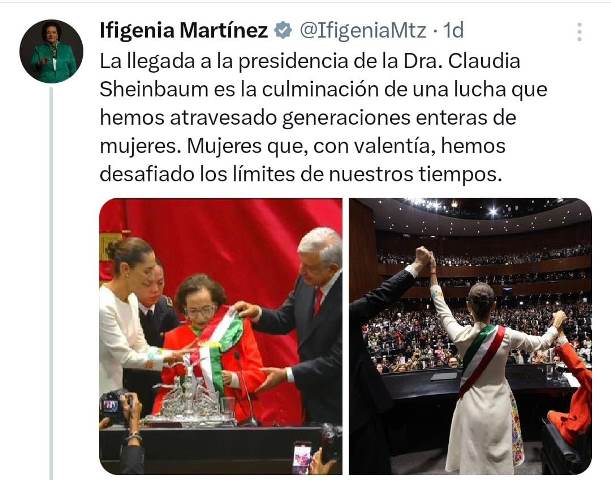This screenshot has height=480, width=611.
Task: Click the phrase 'nuestros tiempos' ending the tweet
Action: coord(415,174)
